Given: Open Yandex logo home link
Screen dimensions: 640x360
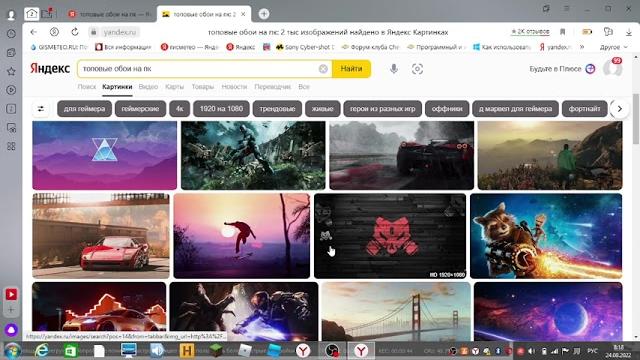Looking at the screenshot, I should (x=50, y=69).
